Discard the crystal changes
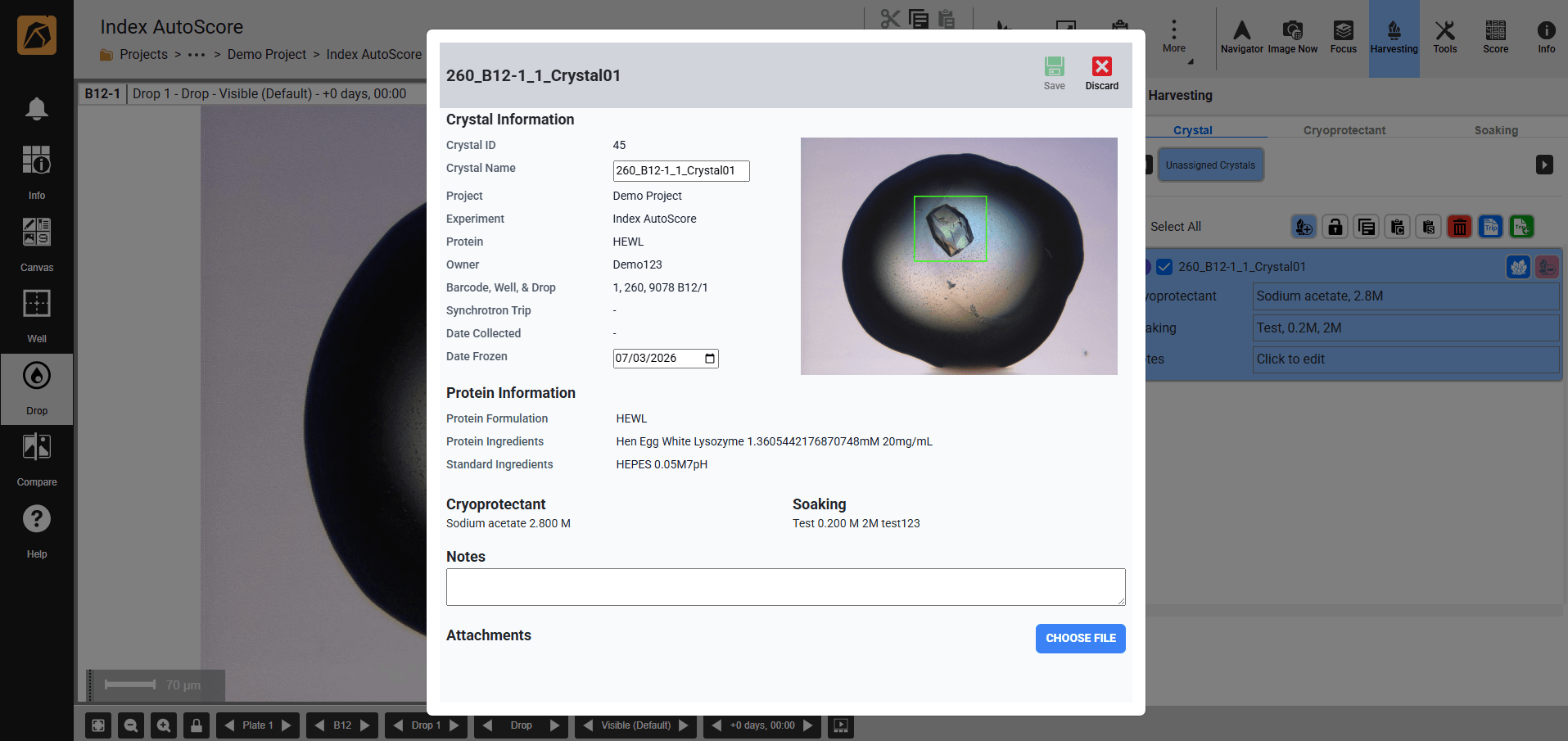Screen dimensions: 1568x741 1101,73
